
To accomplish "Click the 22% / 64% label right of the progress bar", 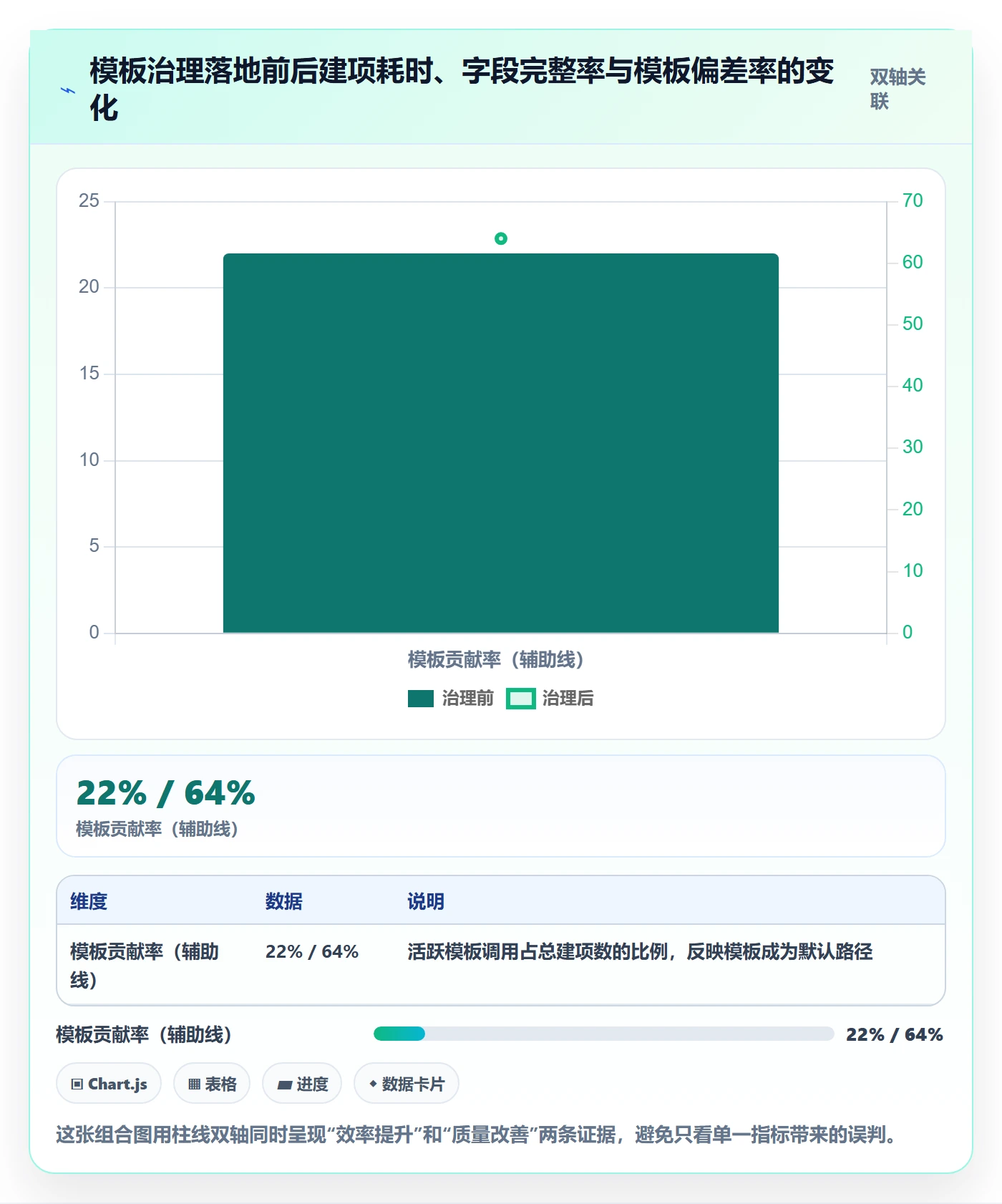I will click(x=895, y=1034).
